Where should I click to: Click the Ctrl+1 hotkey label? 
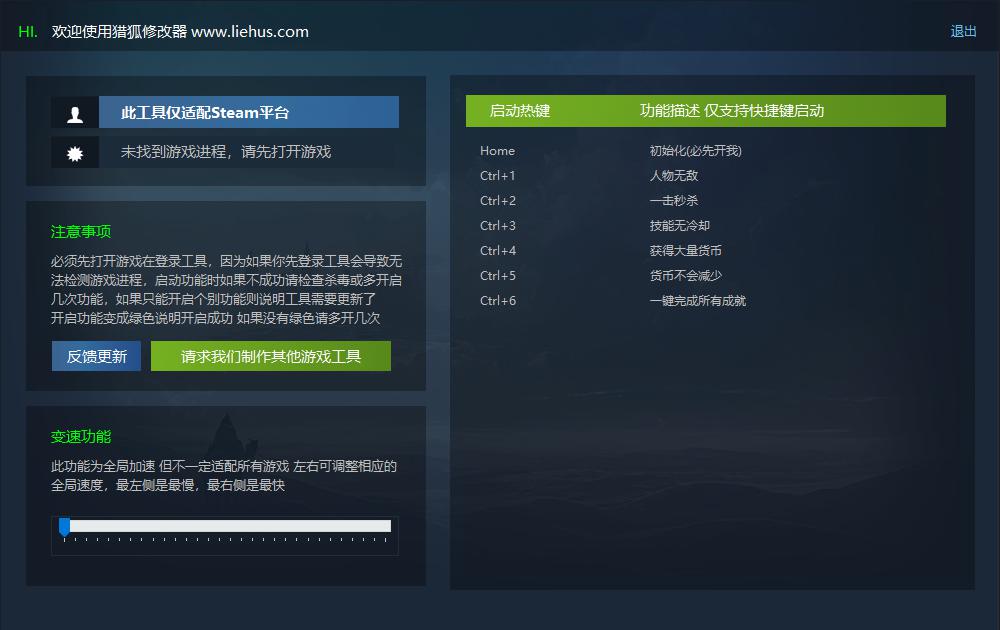(497, 176)
